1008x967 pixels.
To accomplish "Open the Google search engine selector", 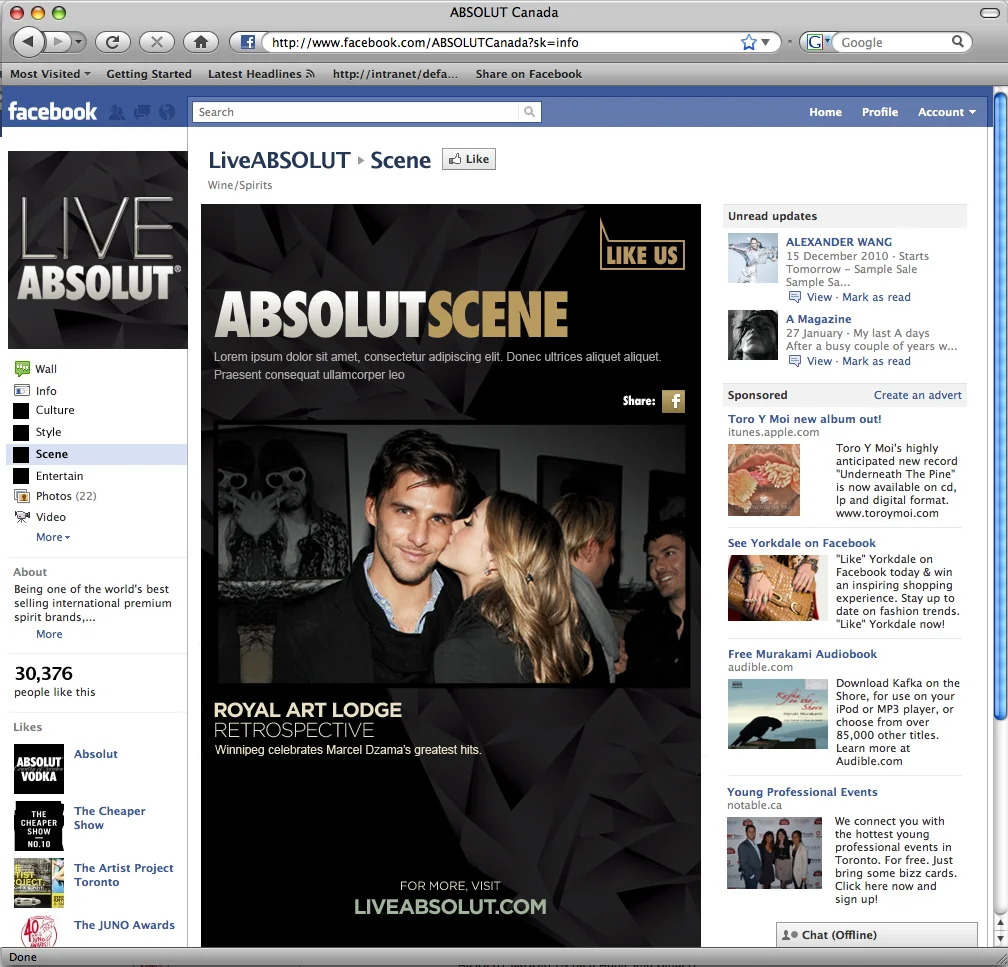I will [818, 42].
